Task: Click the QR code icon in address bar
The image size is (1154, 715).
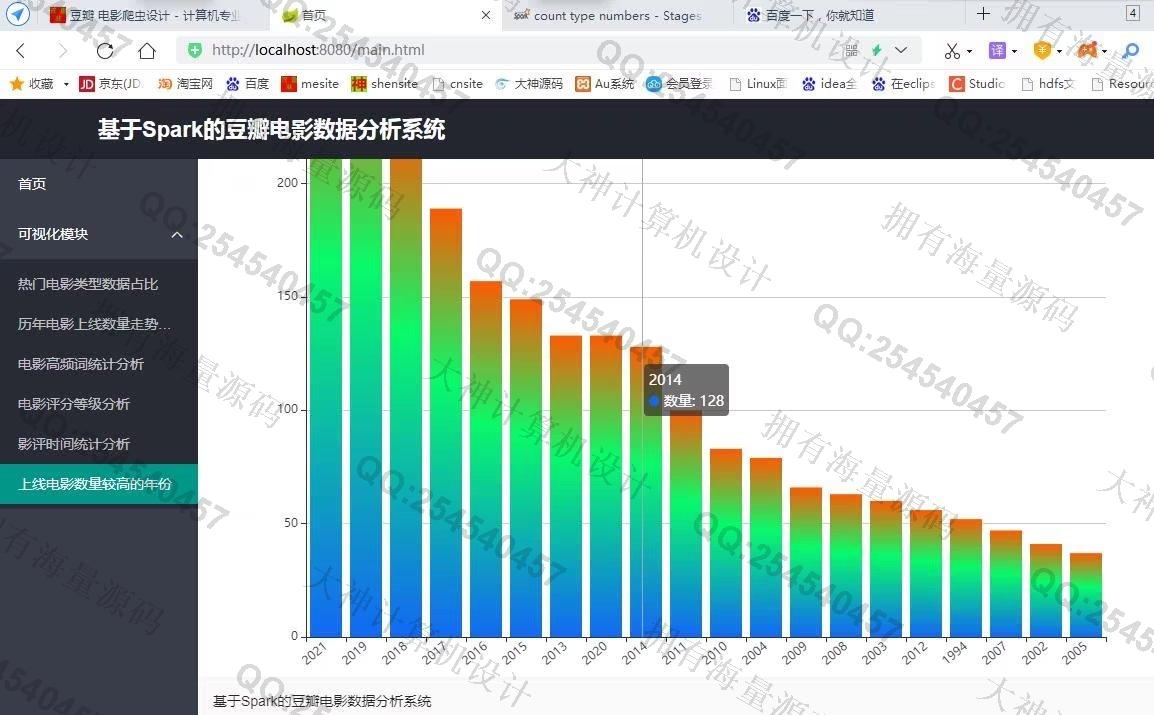Action: coord(851,50)
